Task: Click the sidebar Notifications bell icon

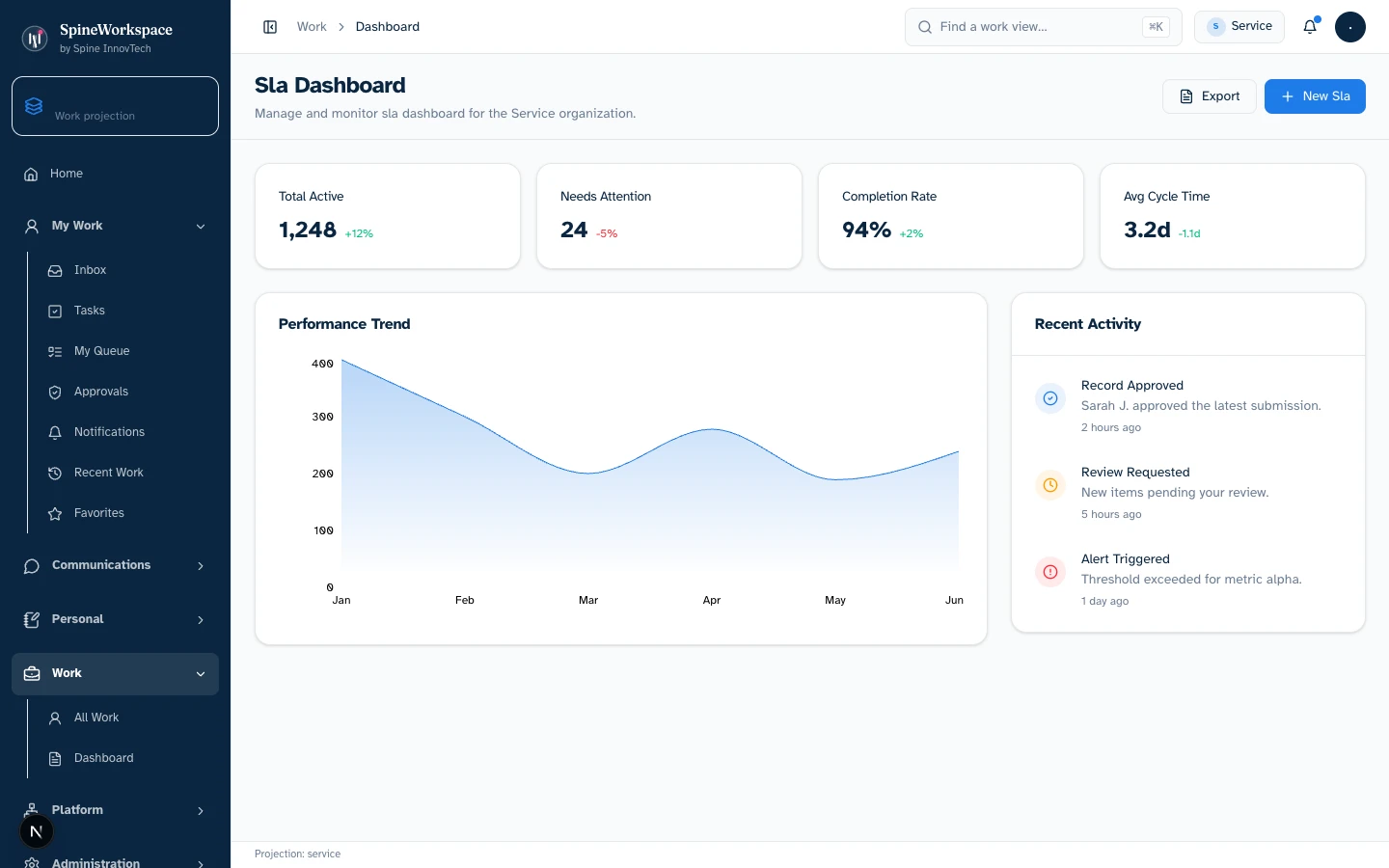Action: coord(55,432)
